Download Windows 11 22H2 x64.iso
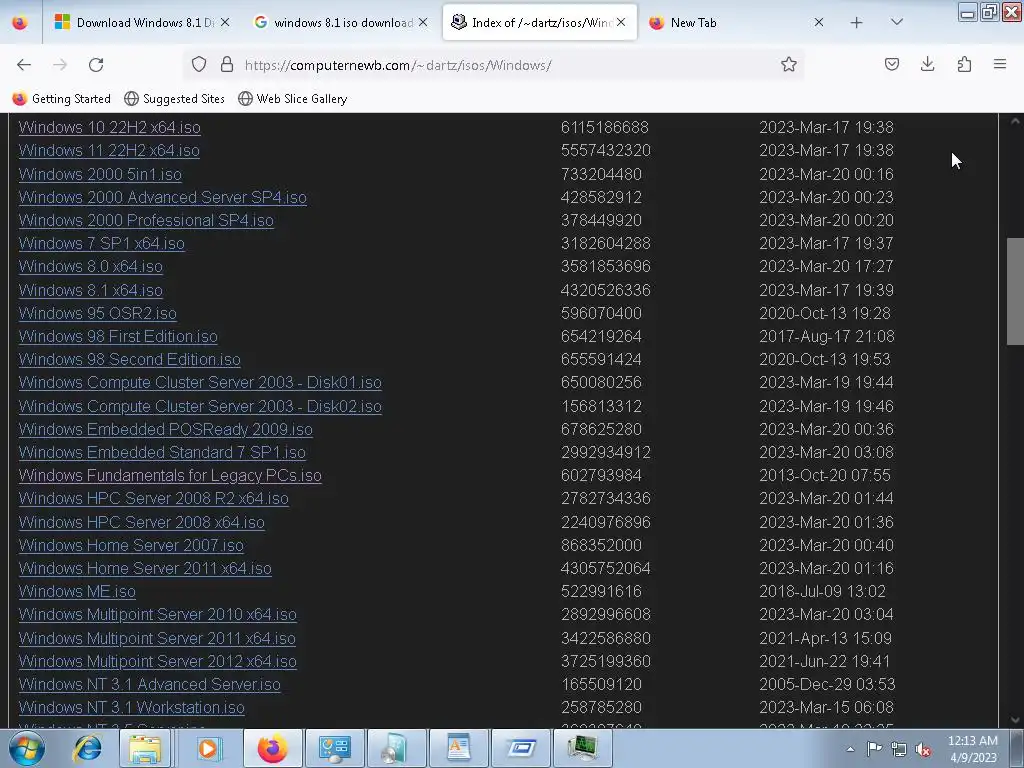1024x768 pixels. pyautogui.click(x=109, y=150)
